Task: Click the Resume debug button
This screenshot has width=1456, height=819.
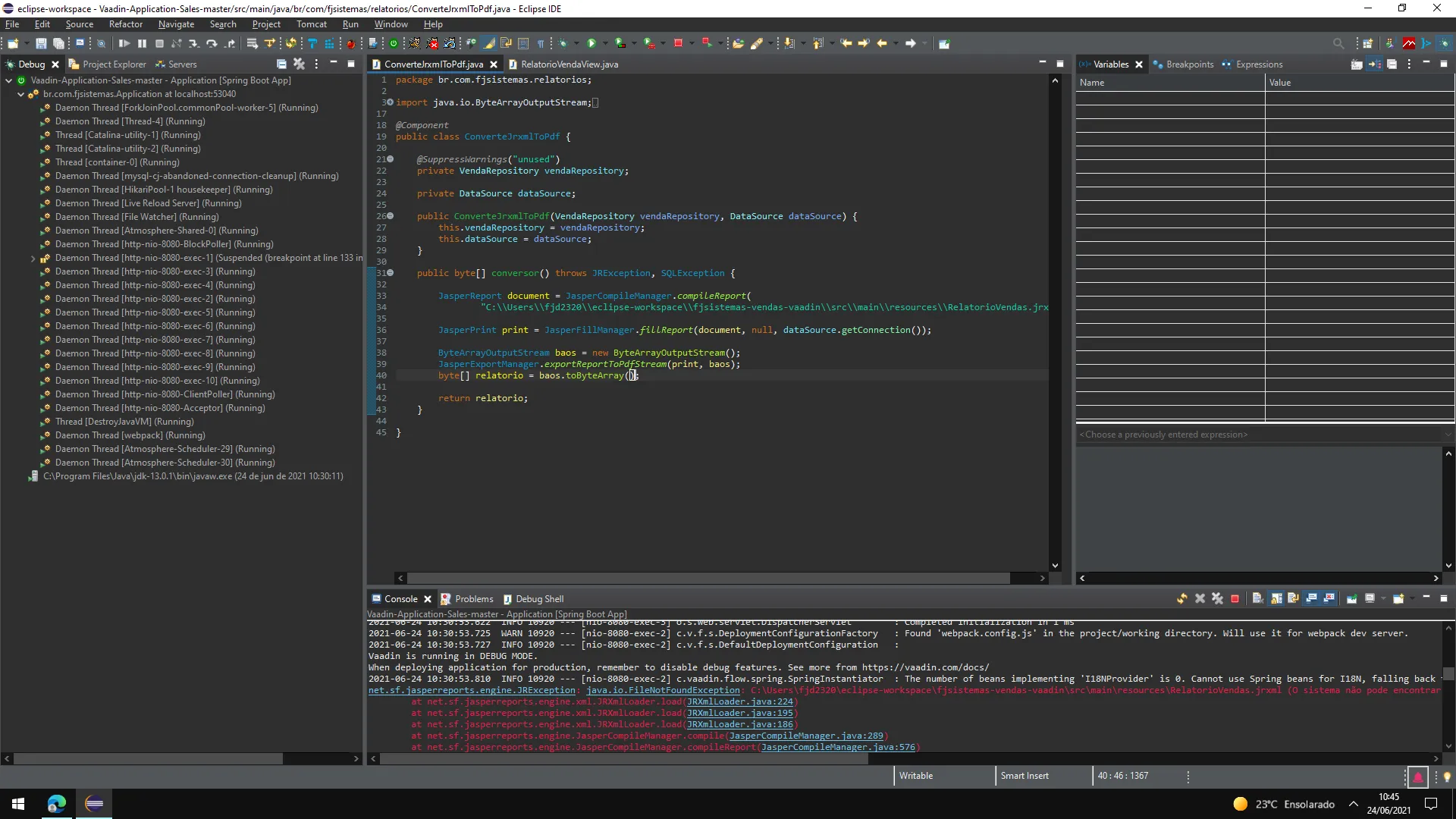Action: (124, 44)
